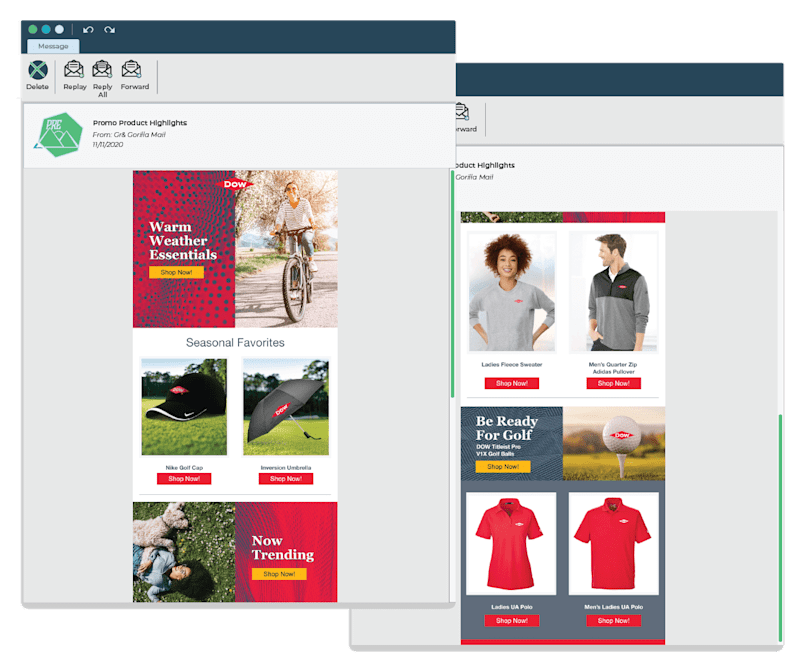
Task: Click the redo arrow in title bar
Action: [109, 30]
